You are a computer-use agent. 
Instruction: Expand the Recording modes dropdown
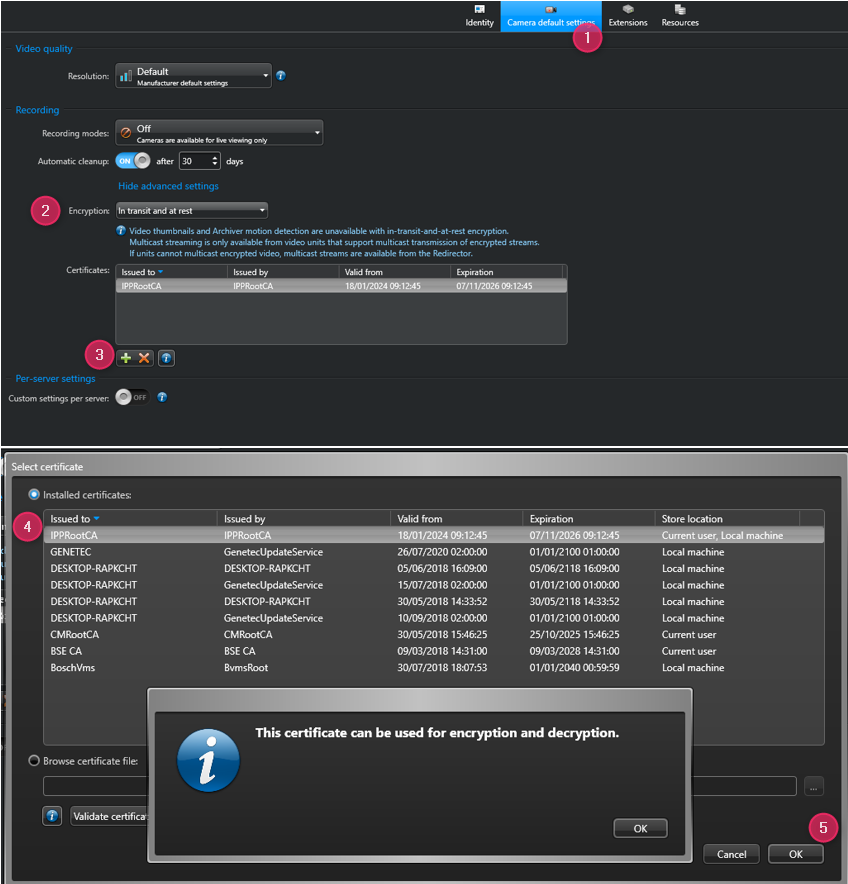(x=219, y=133)
